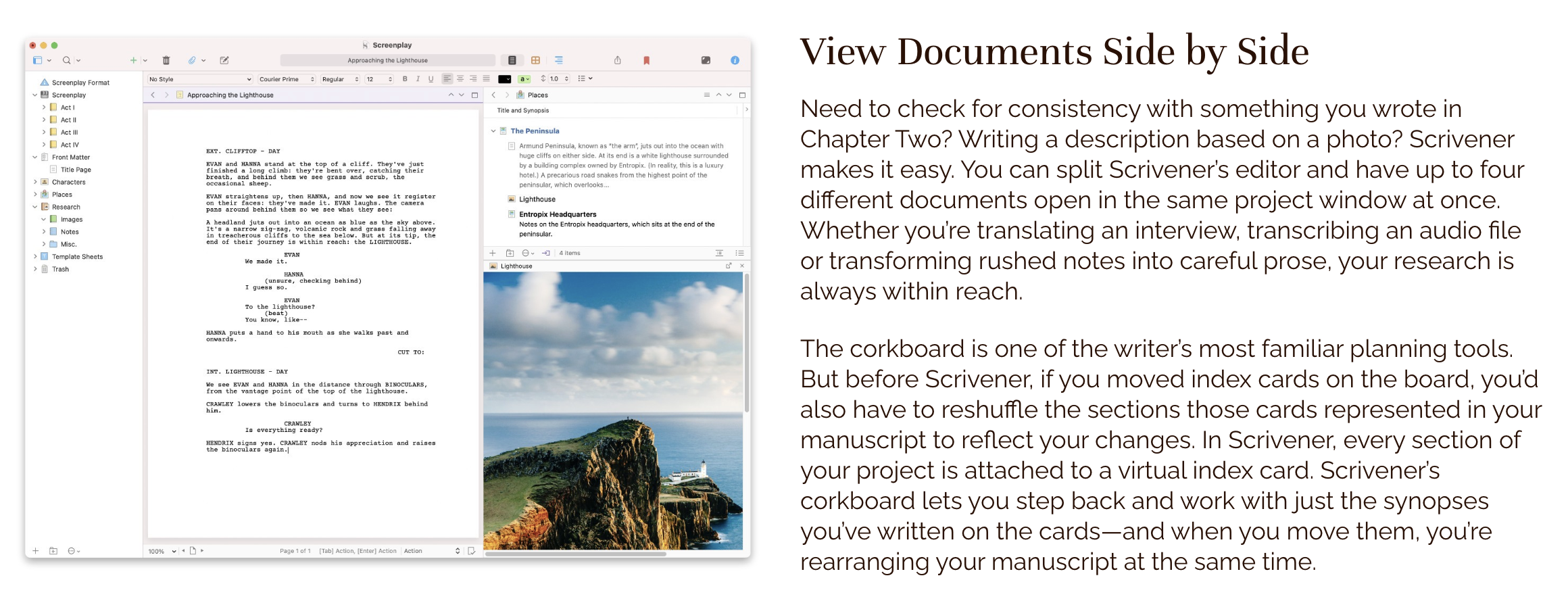Click the Share/compile icon in toolbar
Screen dimensions: 1568x603
pyautogui.click(x=618, y=60)
